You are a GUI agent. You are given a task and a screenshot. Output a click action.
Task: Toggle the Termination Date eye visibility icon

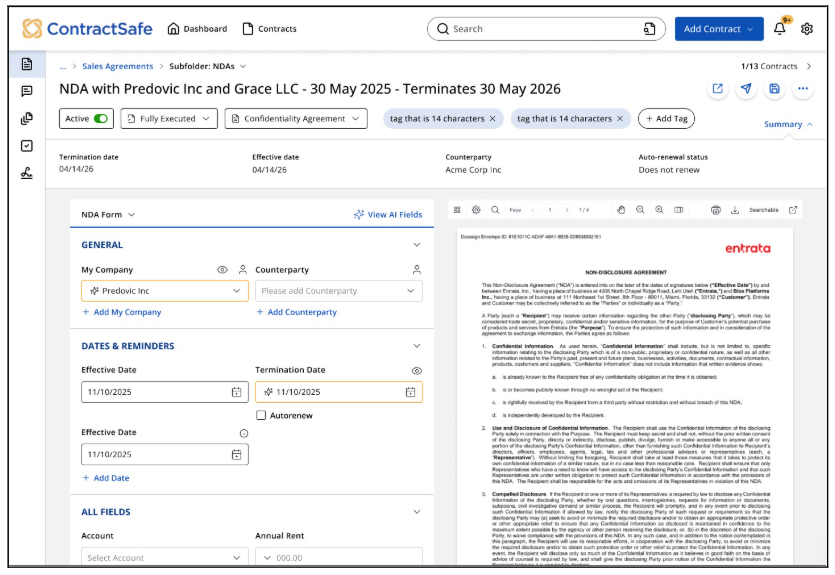pos(416,371)
